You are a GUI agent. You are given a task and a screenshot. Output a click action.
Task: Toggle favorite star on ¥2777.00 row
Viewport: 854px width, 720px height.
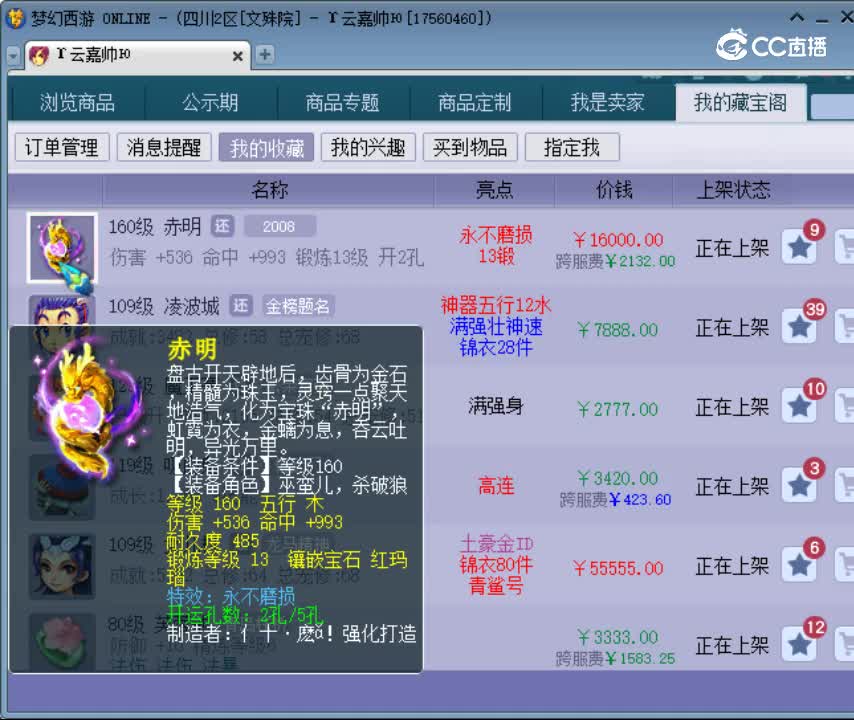(800, 406)
